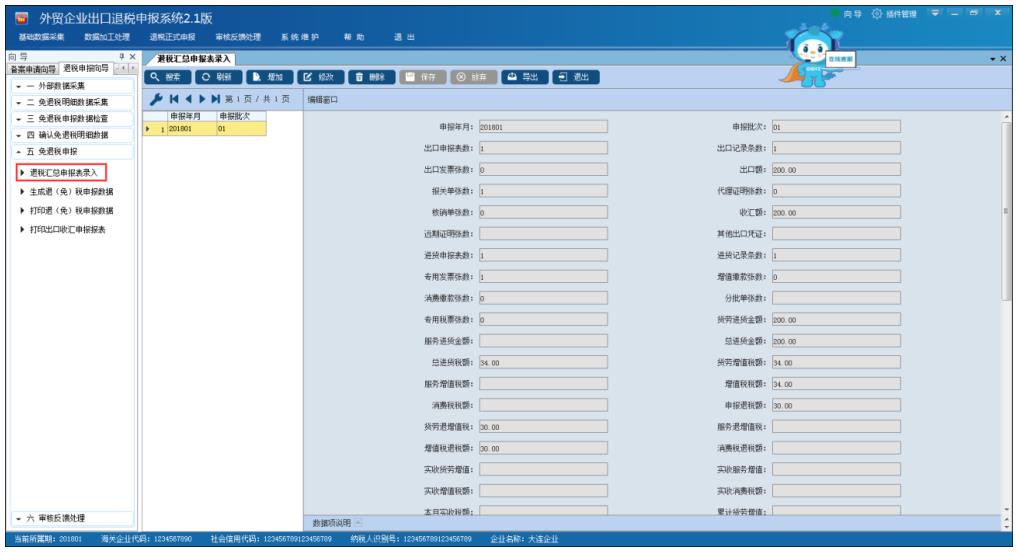This screenshot has height=552, width=1017.
Task: Click the 刷新 refresh button
Action: [x=217, y=77]
